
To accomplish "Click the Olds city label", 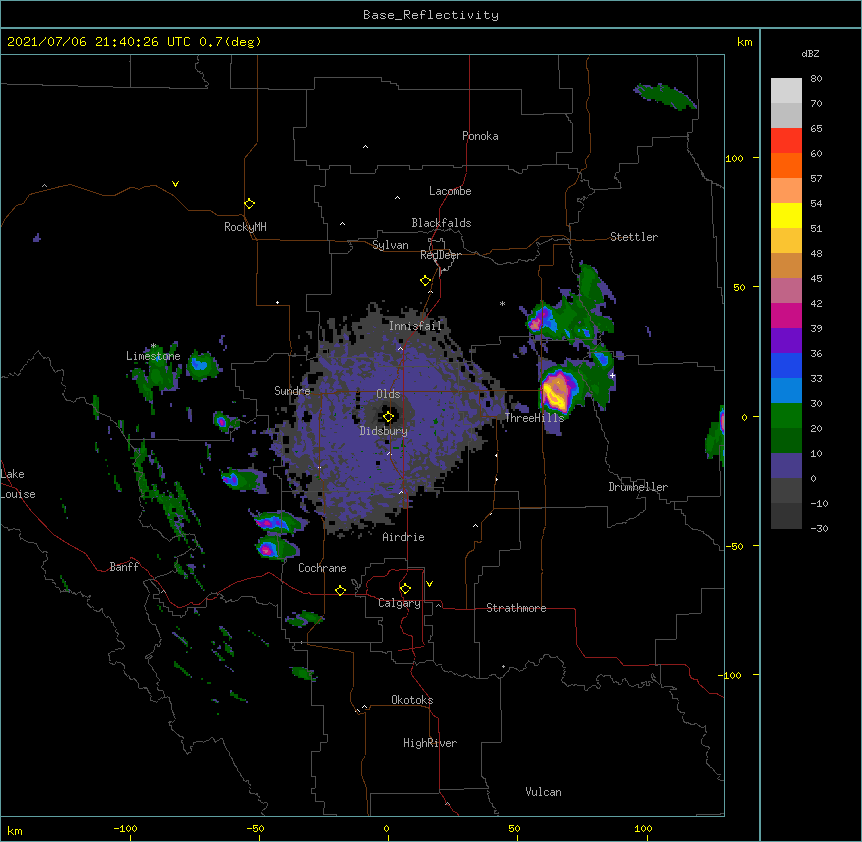I will click(388, 394).
